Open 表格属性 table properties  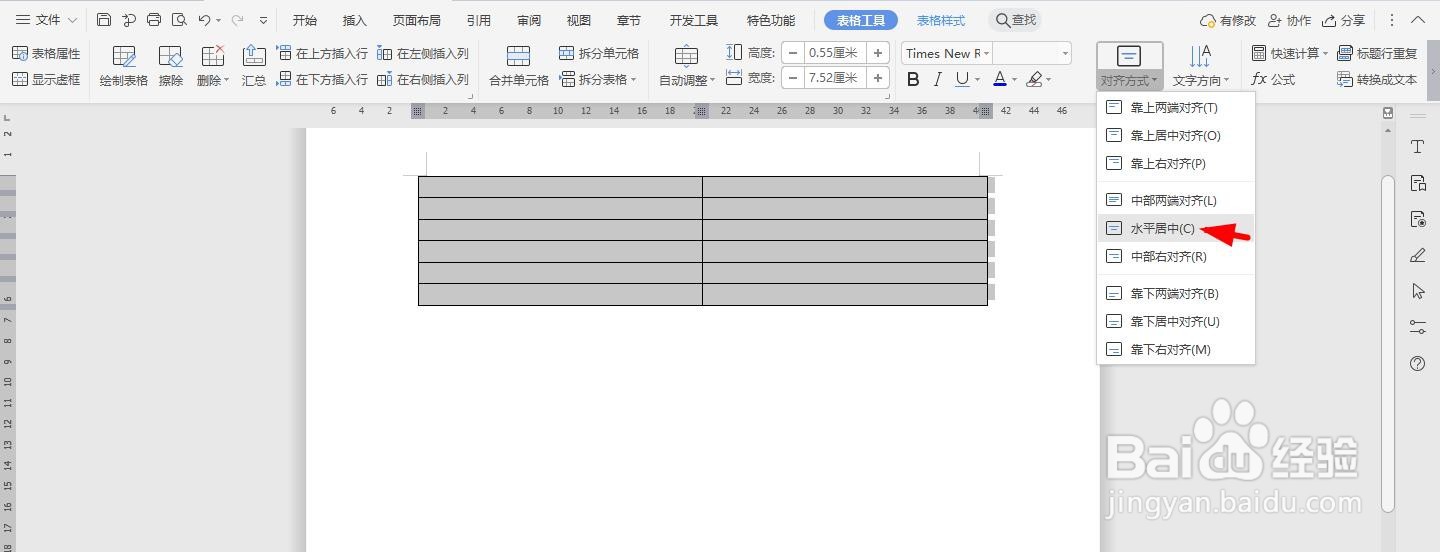[x=46, y=54]
